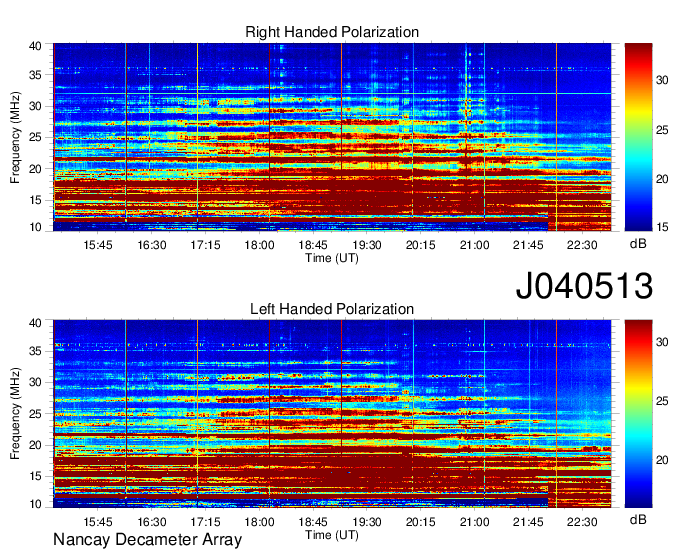The image size is (680, 552).
Task: Click the 19:30 time tick under Left Handed plot
Action: [367, 522]
